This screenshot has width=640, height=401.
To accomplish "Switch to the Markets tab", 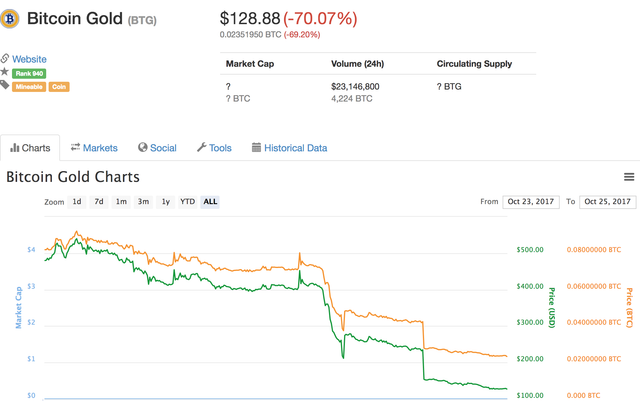I will tap(94, 148).
